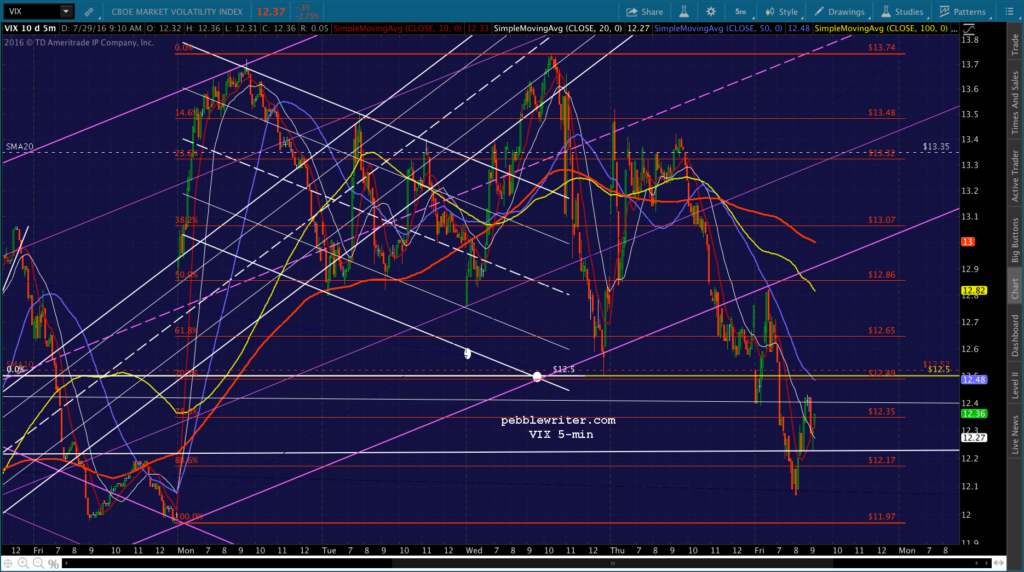The height and width of the screenshot is (572, 1024).
Task: Share the chart via Share button
Action: (645, 12)
